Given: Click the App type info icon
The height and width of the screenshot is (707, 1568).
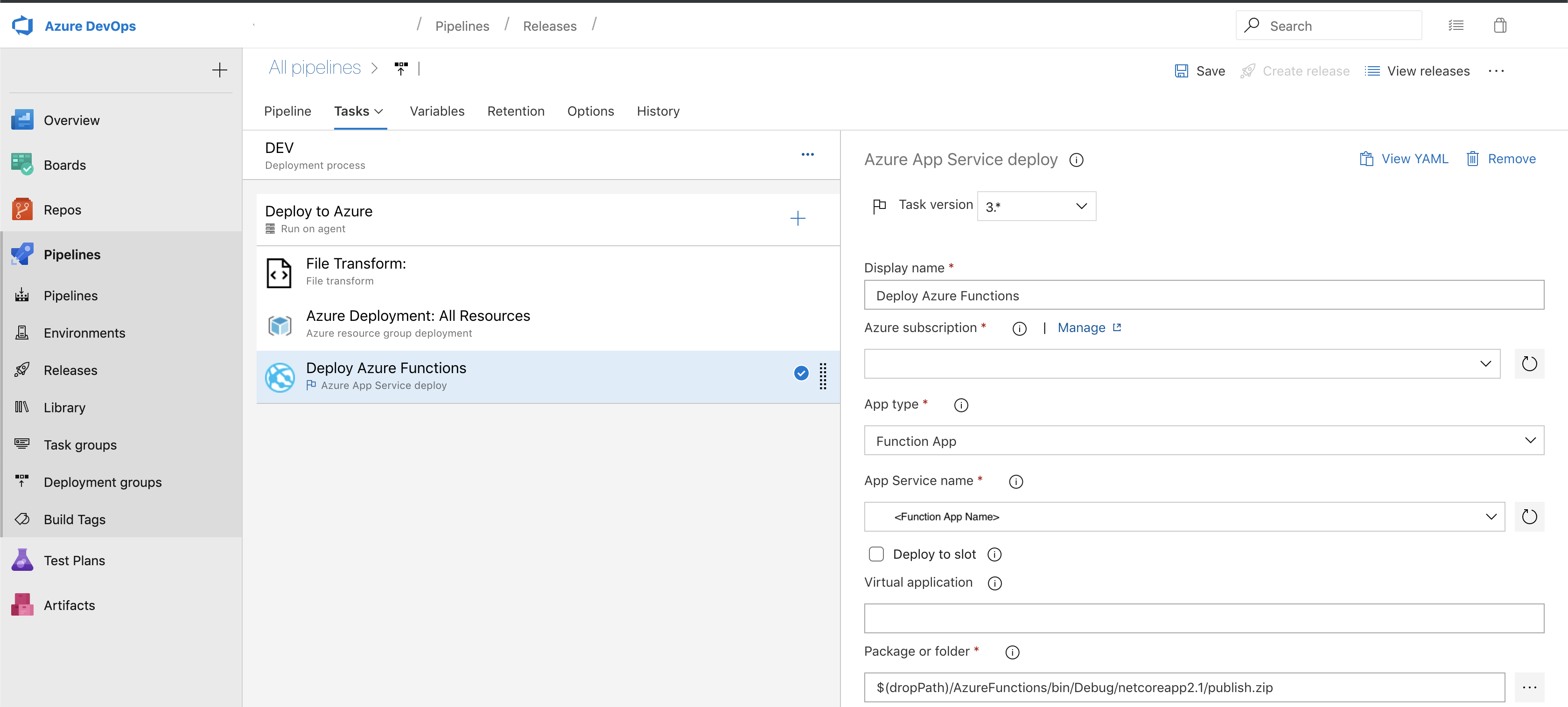Looking at the screenshot, I should coord(961,405).
